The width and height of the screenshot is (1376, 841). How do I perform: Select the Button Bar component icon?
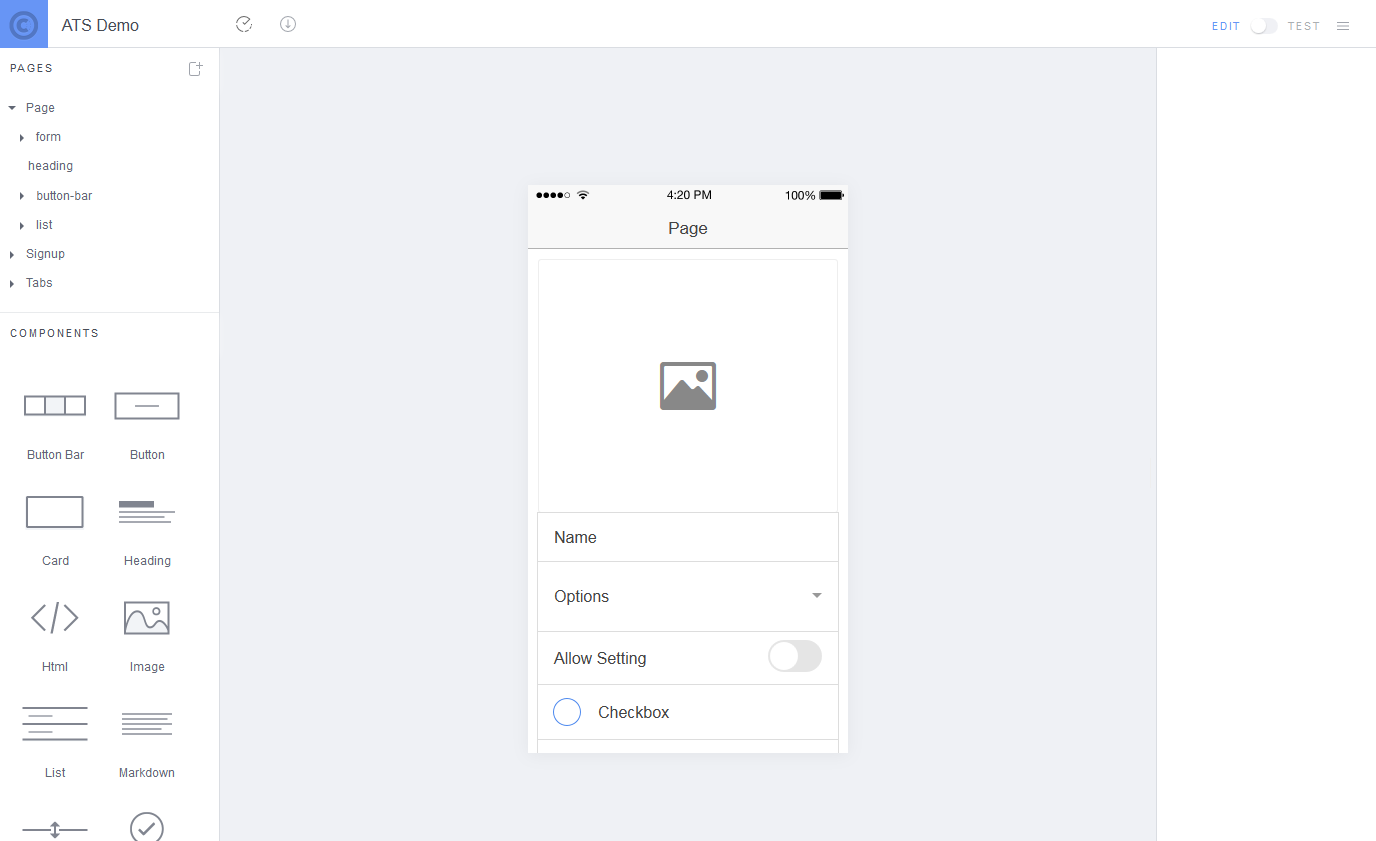point(55,405)
